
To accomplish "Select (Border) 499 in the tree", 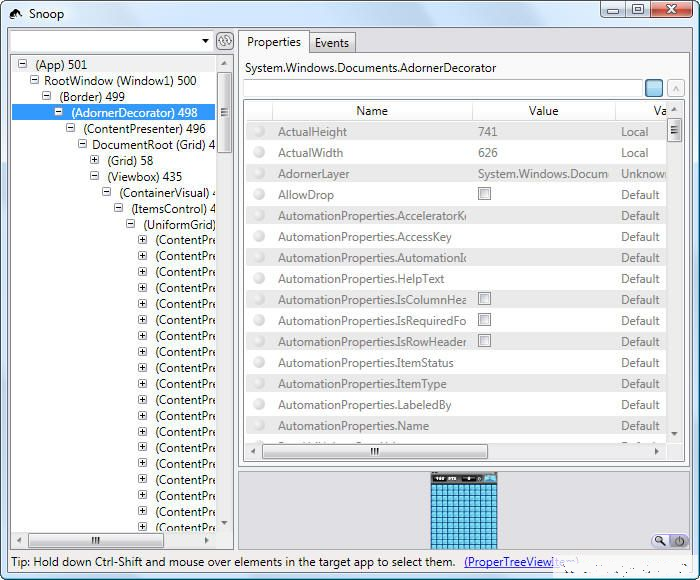I will [92, 96].
